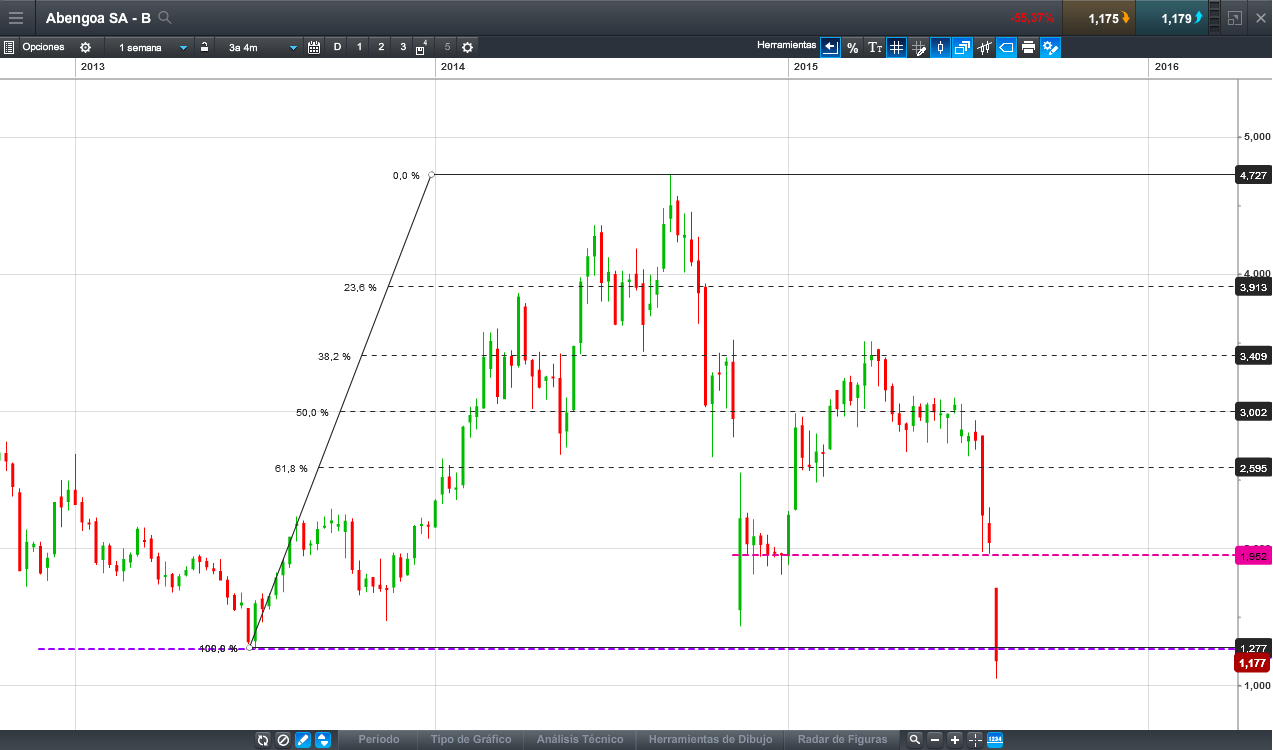Viewport: 1273px width, 750px height.
Task: Click the Herramientas toolbar label
Action: tap(786, 47)
